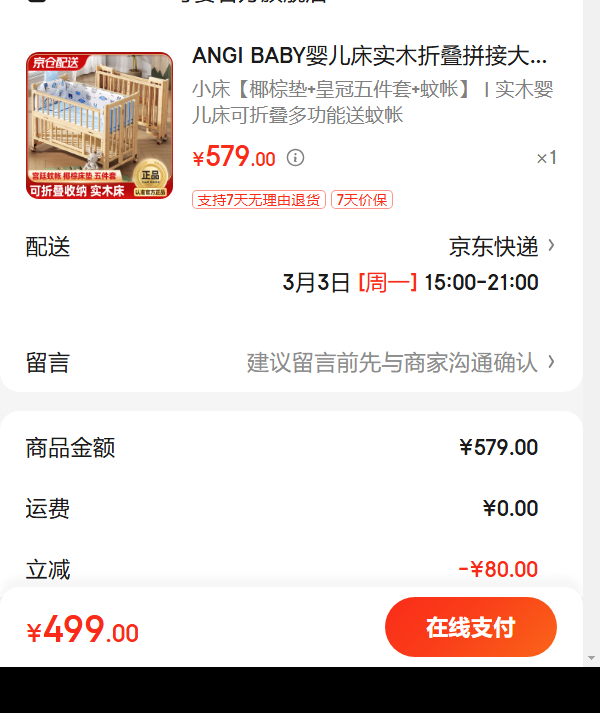Click the 配送 delivery row label
The width and height of the screenshot is (600, 713).
pyautogui.click(x=48, y=247)
